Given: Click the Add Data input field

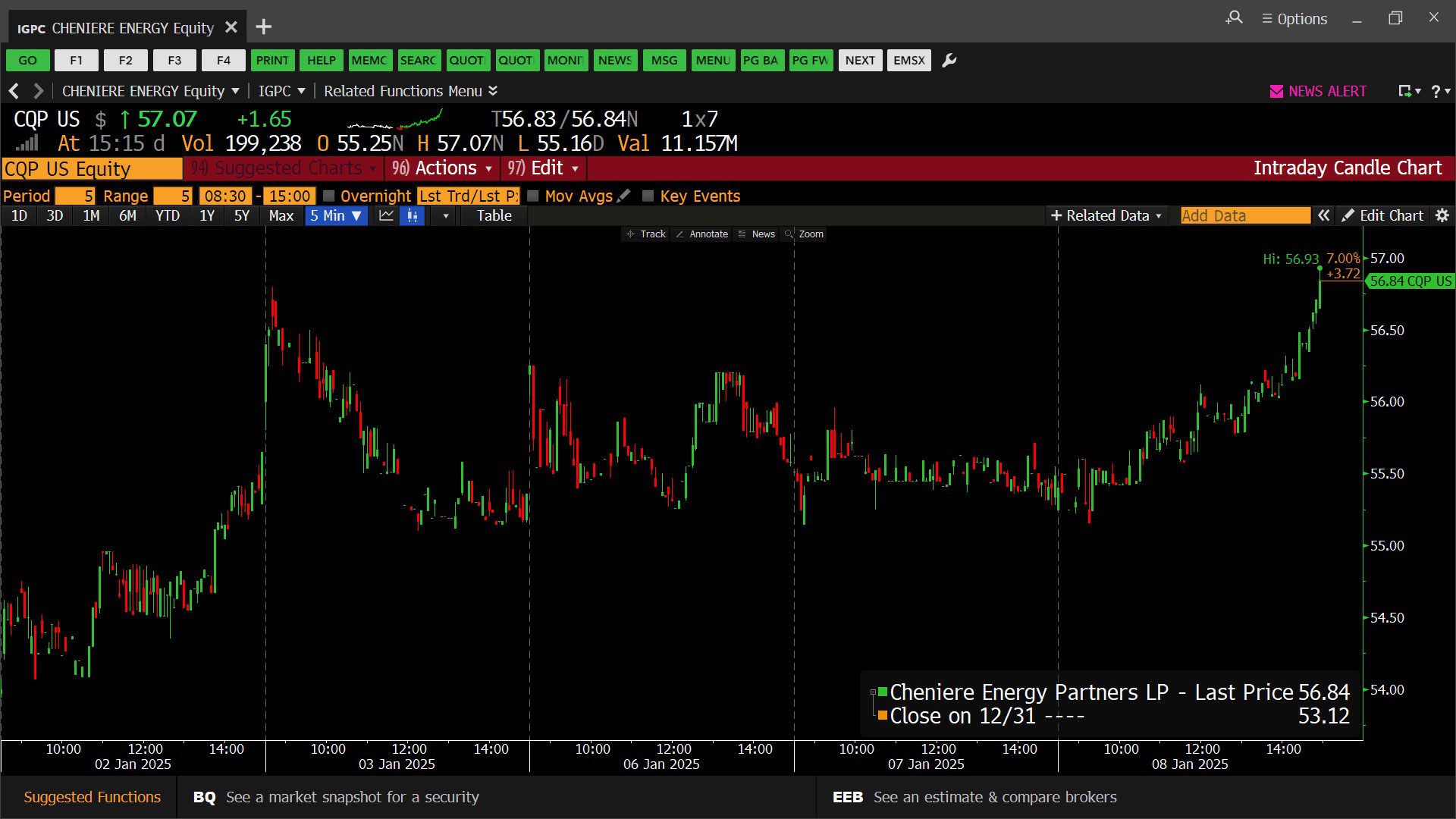Looking at the screenshot, I should pyautogui.click(x=1244, y=216).
